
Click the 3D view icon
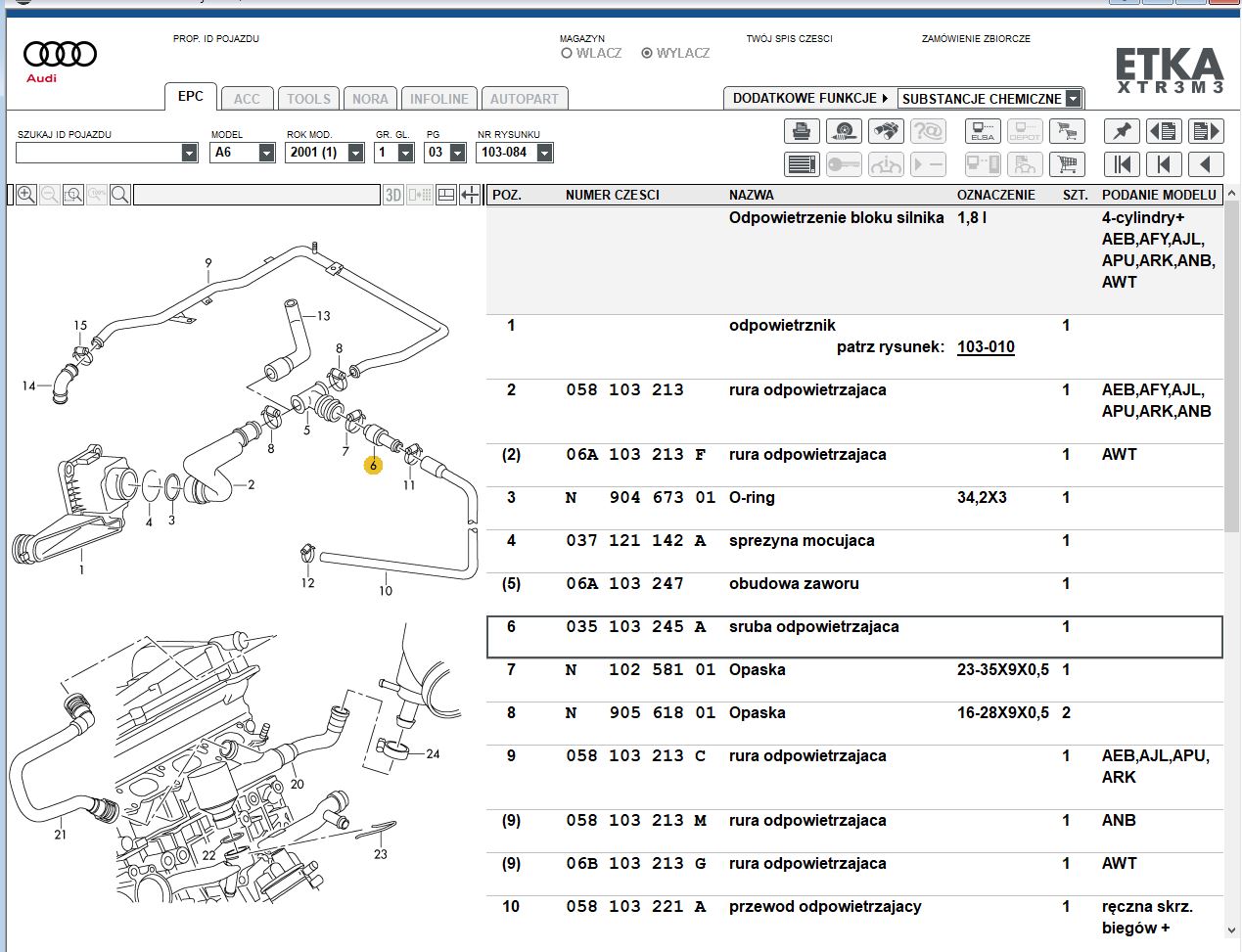point(393,195)
